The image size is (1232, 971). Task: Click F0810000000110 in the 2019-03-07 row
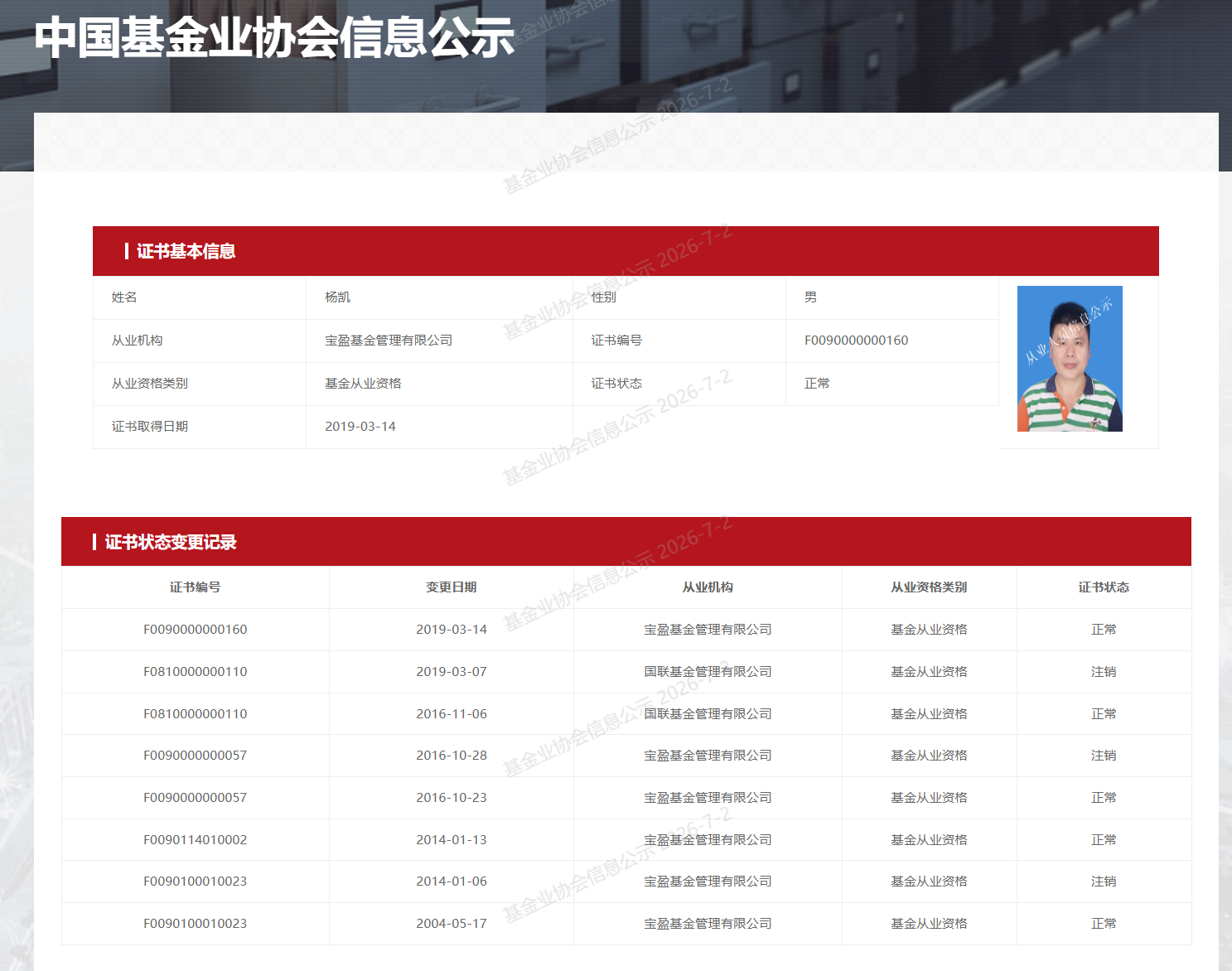pyautogui.click(x=196, y=672)
